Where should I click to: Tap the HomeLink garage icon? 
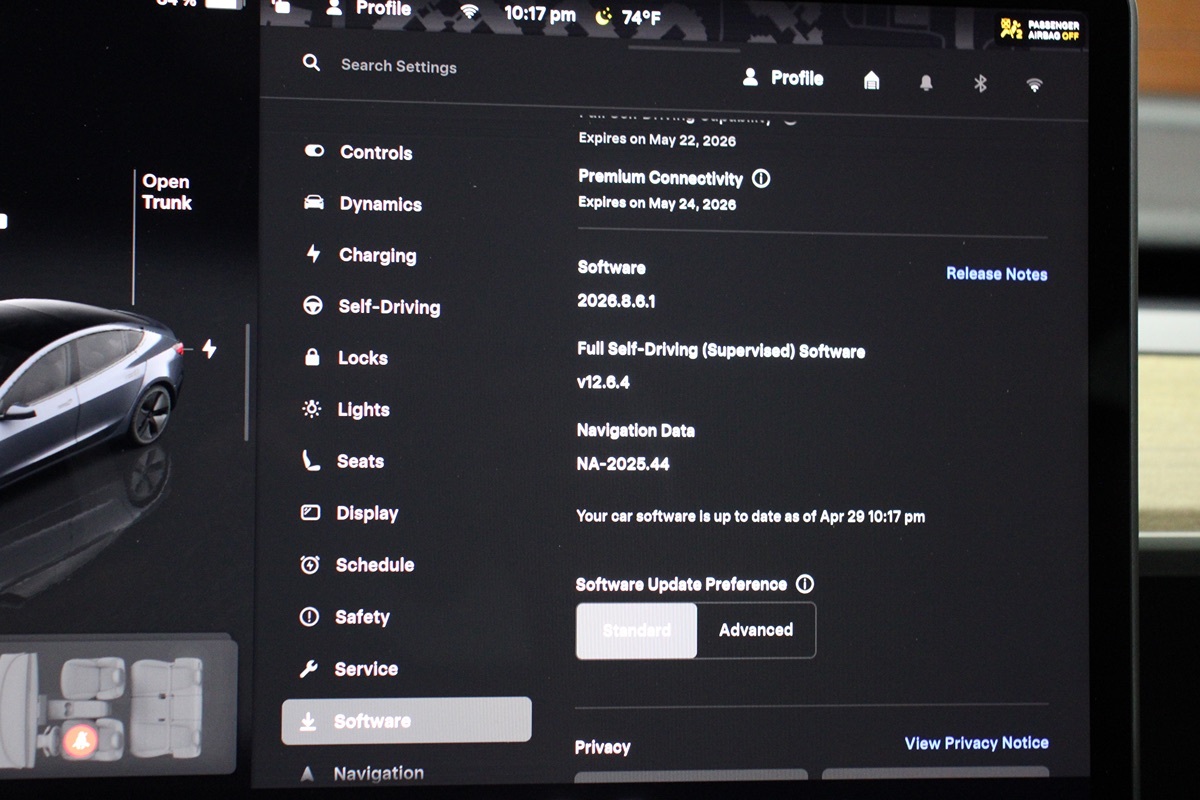(x=871, y=81)
